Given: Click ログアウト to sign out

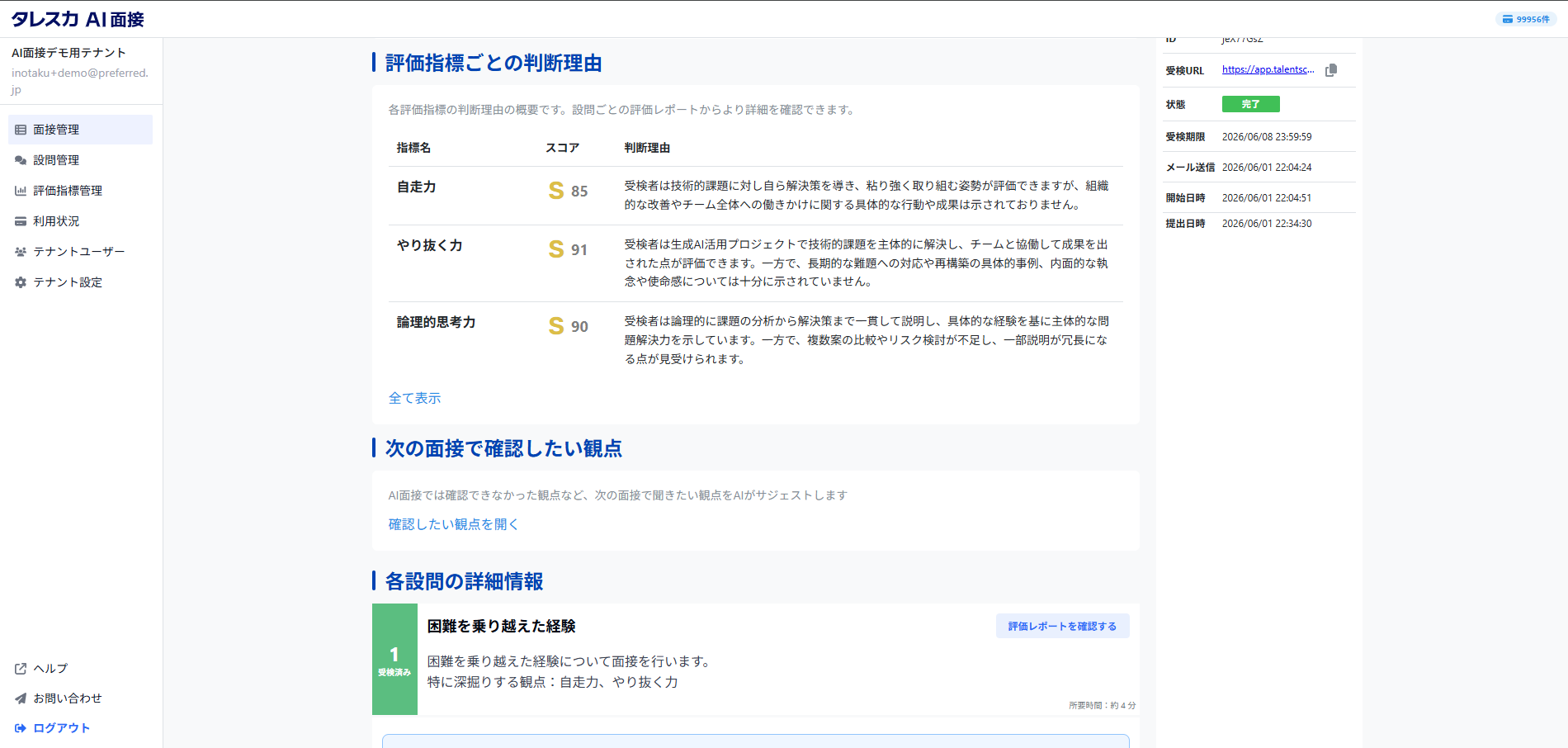Looking at the screenshot, I should [x=62, y=728].
